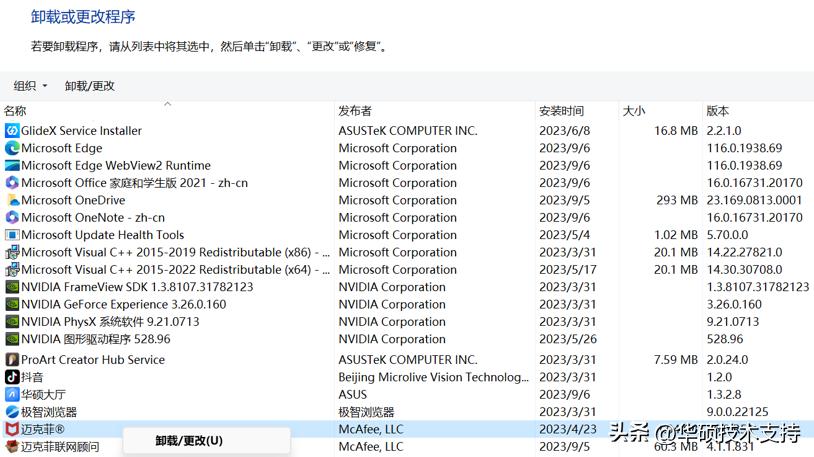Select Visual C++ 2015-2022 x64 icon

[12, 270]
